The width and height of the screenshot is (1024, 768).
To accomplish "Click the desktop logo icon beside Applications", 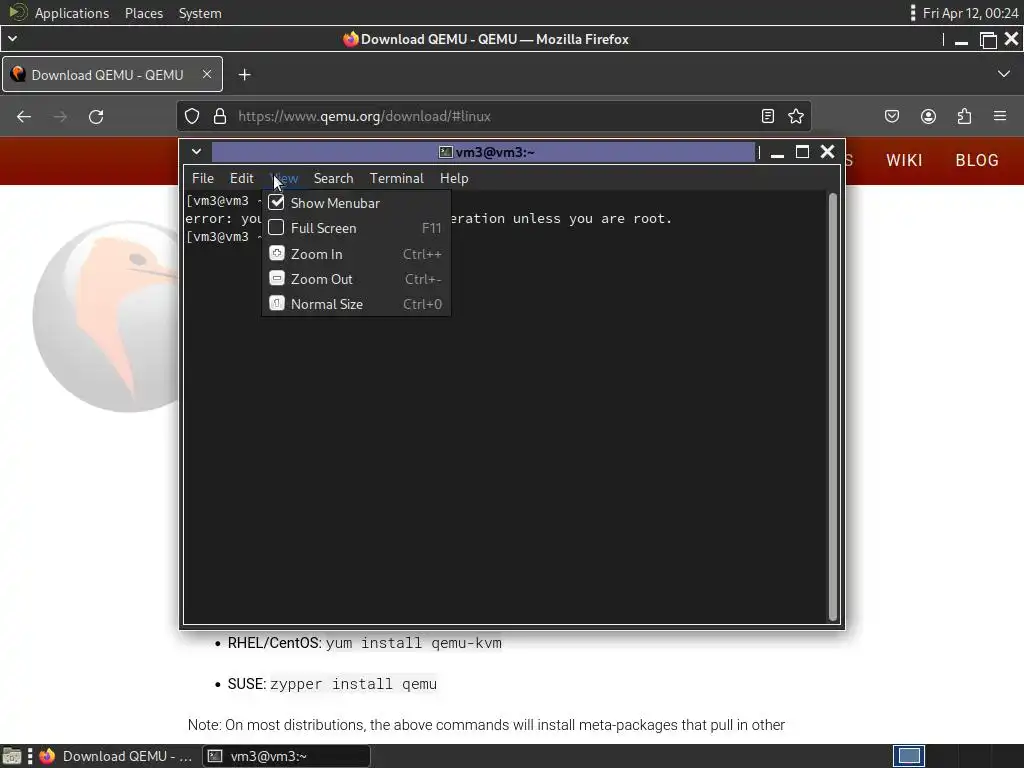I will 18,12.
